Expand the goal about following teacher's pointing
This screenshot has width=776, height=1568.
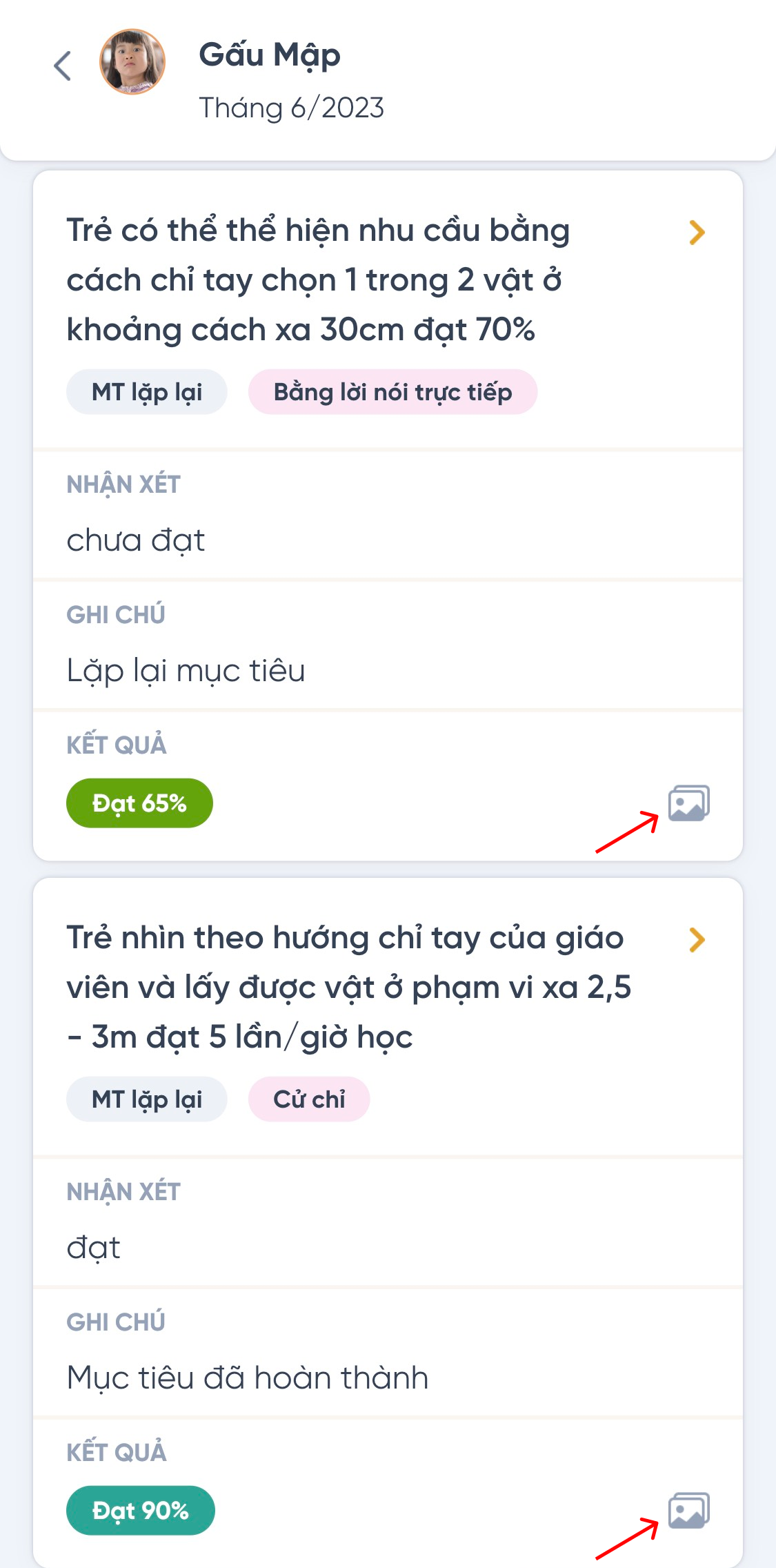coord(697,940)
